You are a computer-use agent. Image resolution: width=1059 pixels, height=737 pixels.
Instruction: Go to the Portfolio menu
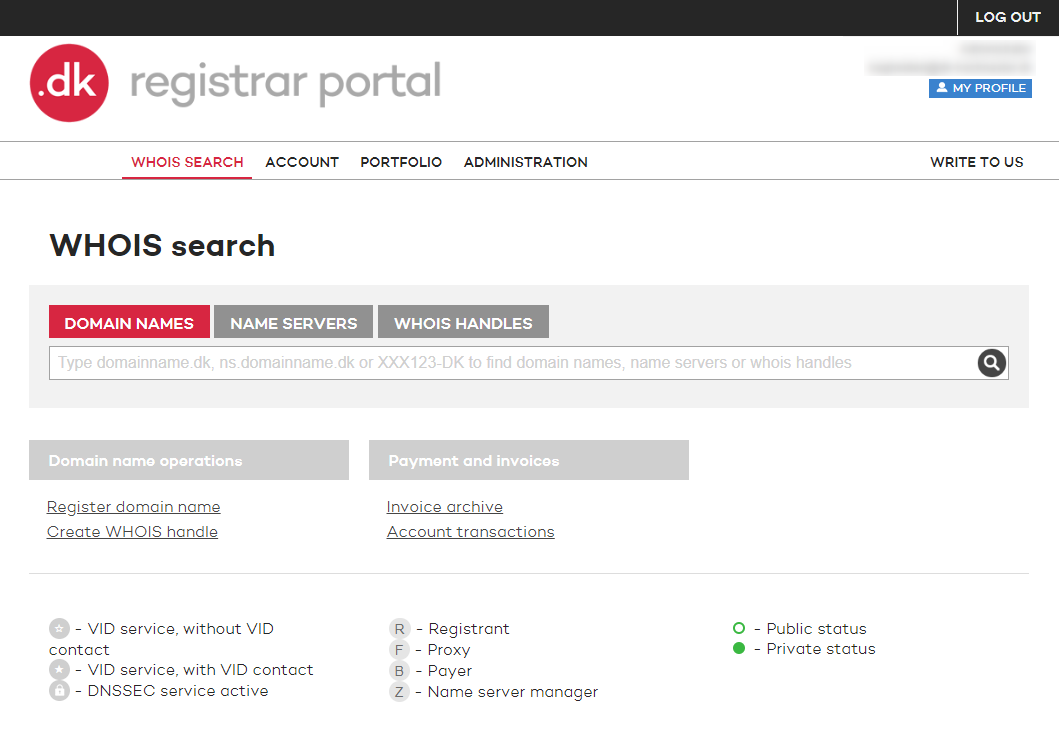(x=401, y=162)
